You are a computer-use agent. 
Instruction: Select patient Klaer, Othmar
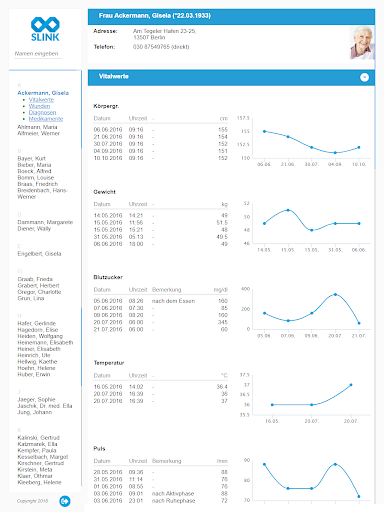35,476
